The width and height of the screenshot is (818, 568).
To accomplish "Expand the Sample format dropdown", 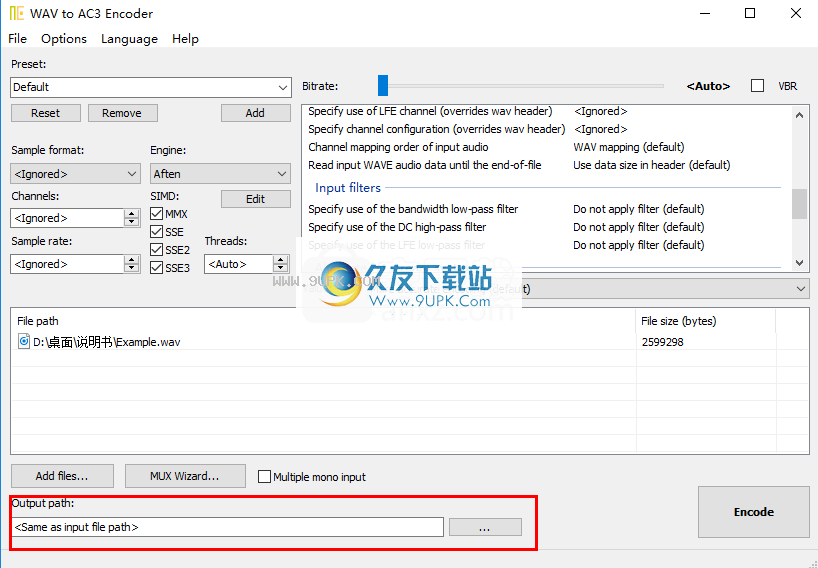I will (x=76, y=174).
